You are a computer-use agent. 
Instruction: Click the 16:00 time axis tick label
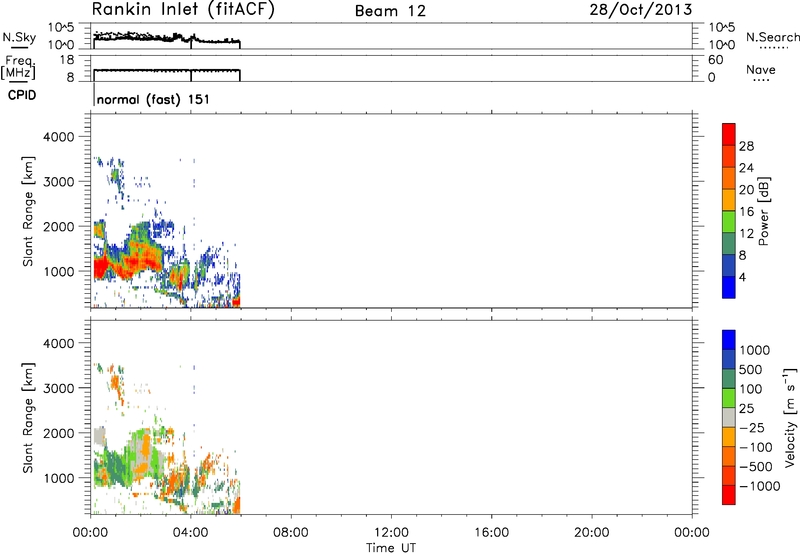[491, 533]
